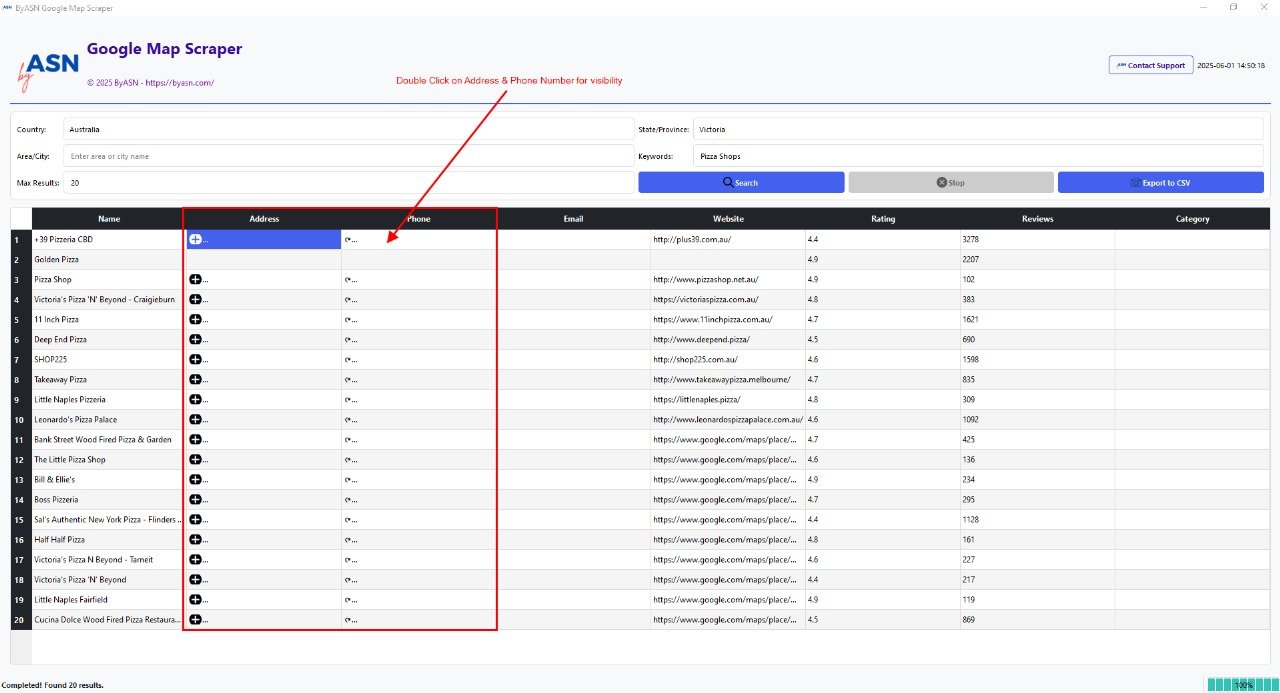Open address icon for Pizza Shop row
The image size is (1280, 693).
click(195, 280)
